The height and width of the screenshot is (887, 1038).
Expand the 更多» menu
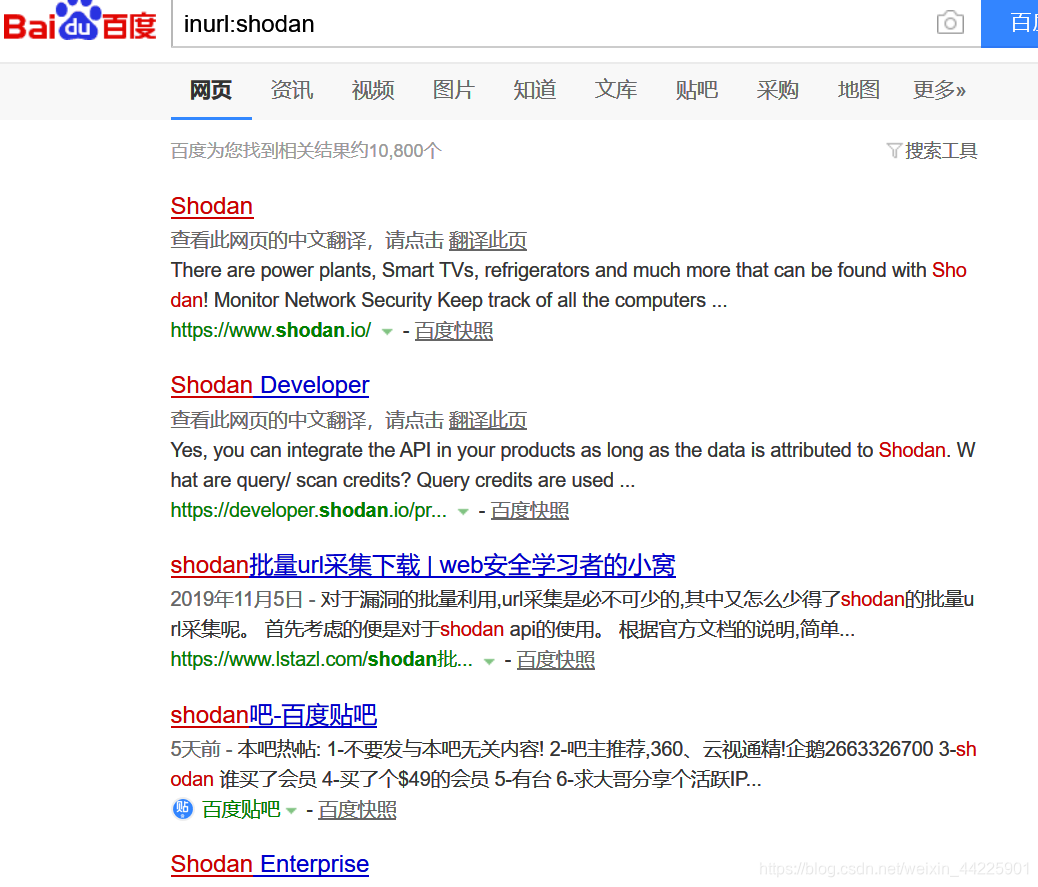(x=939, y=89)
